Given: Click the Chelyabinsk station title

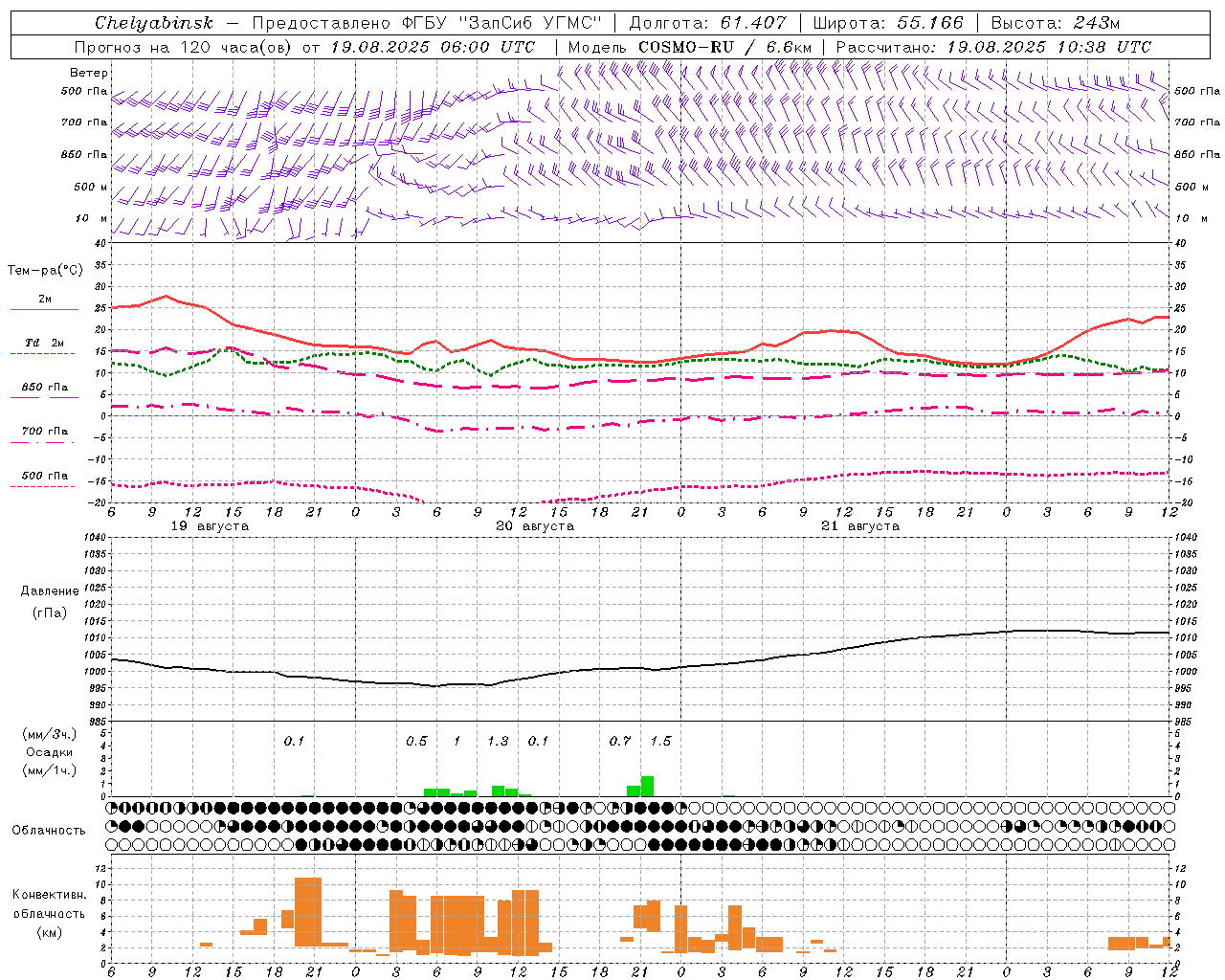Looking at the screenshot, I should pyautogui.click(x=154, y=23).
